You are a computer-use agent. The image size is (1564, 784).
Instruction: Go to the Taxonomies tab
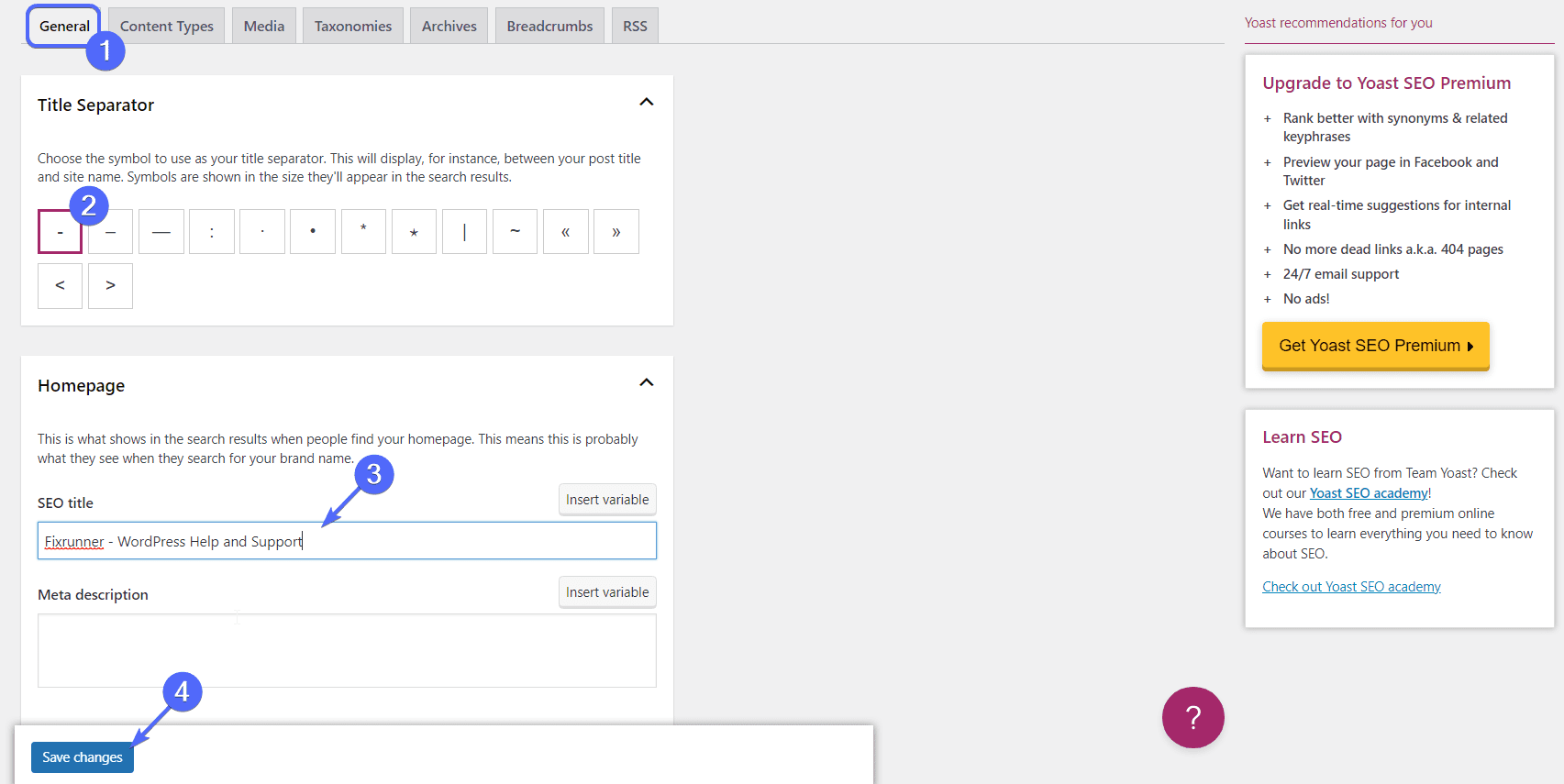353,26
